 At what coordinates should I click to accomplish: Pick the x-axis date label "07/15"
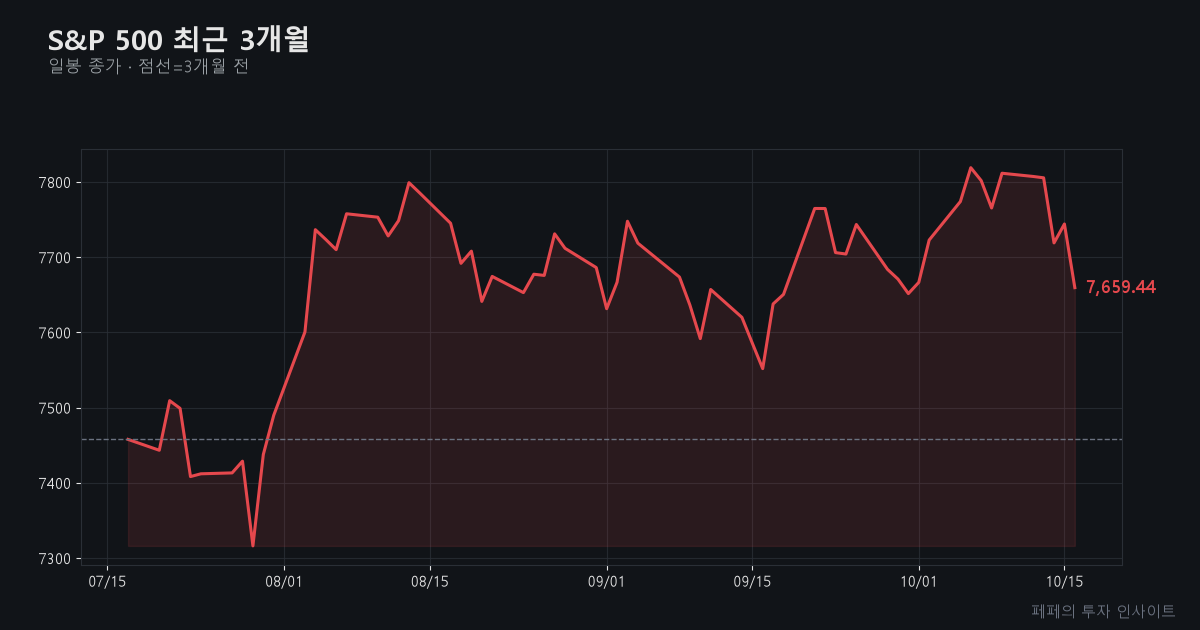tap(107, 581)
